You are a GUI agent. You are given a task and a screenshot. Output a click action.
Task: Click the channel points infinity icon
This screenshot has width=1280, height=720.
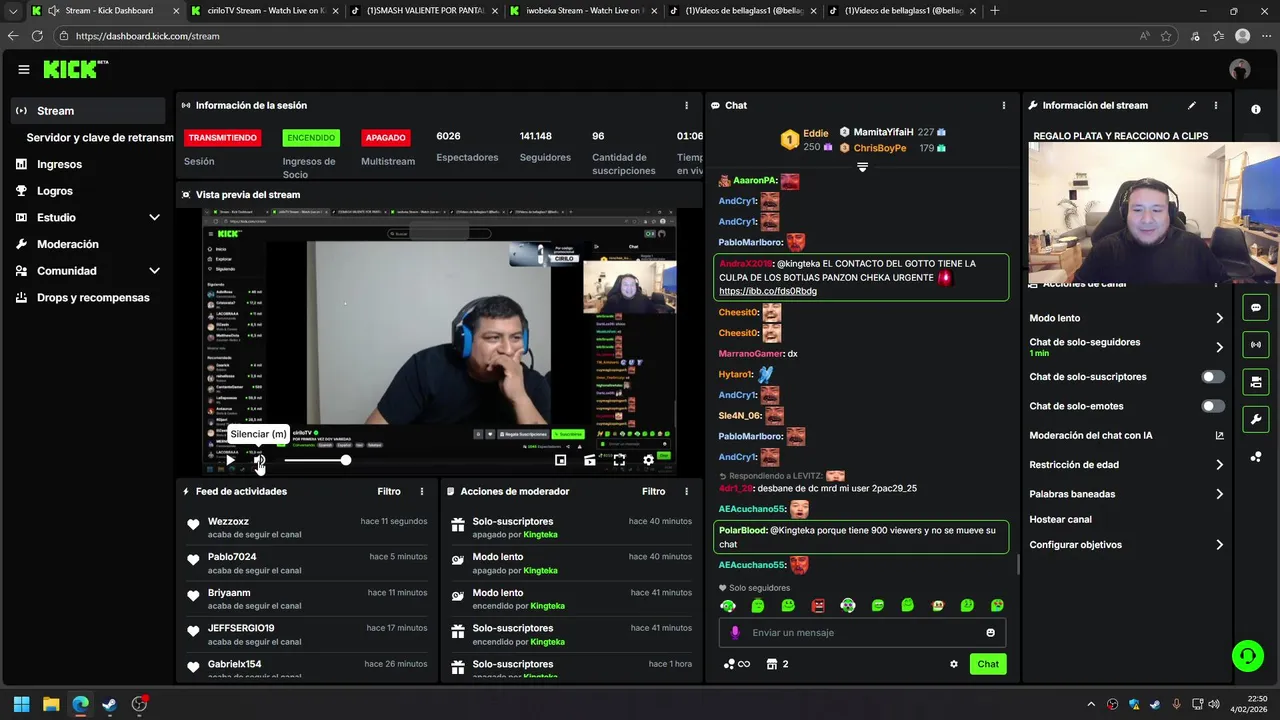[737, 664]
